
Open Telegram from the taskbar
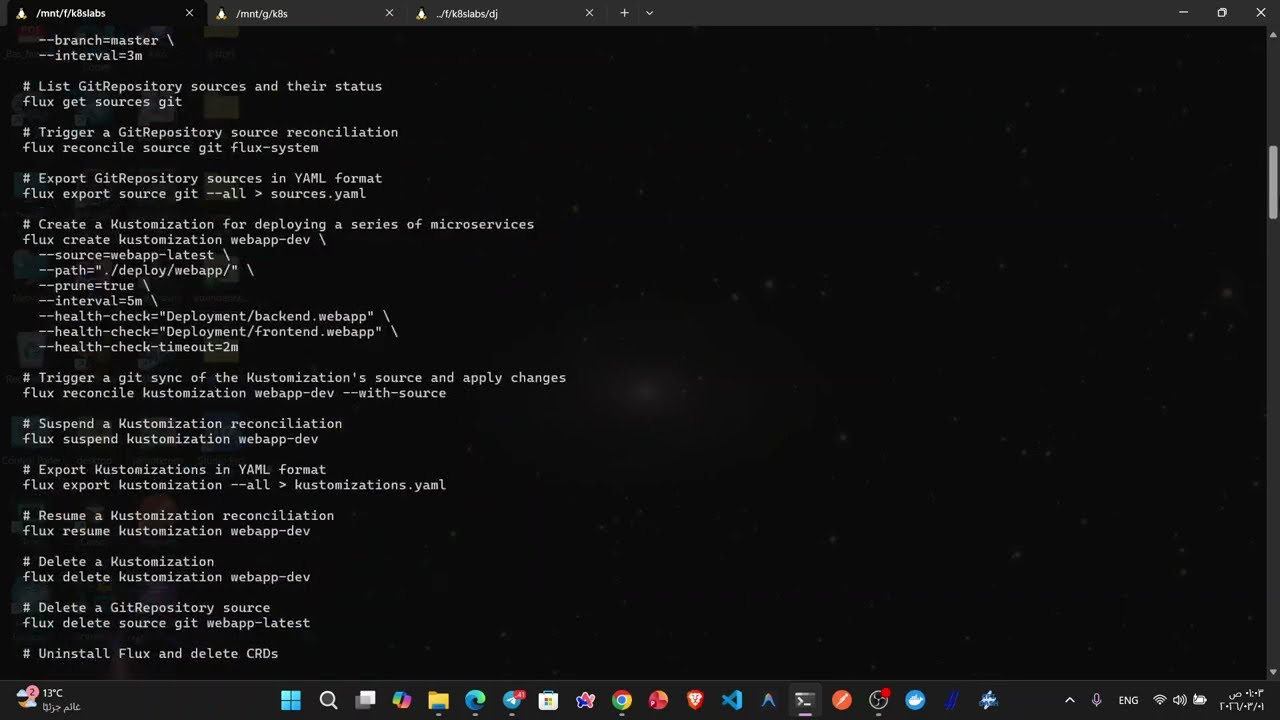(513, 700)
